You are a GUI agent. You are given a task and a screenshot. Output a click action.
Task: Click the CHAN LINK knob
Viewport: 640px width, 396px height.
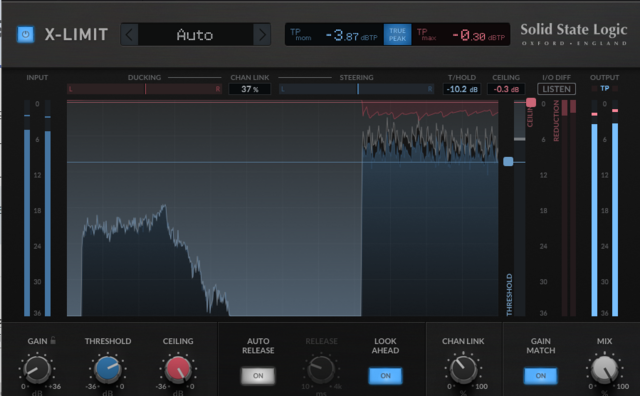coord(463,369)
